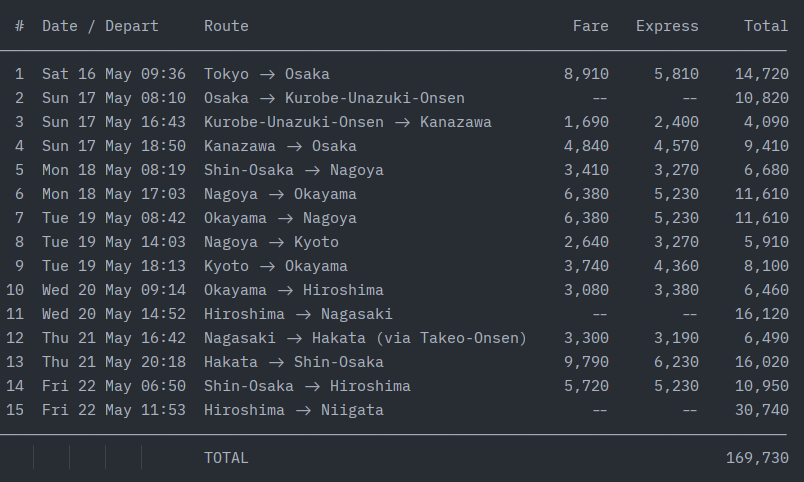Click the grand total 169,730

(x=757, y=458)
